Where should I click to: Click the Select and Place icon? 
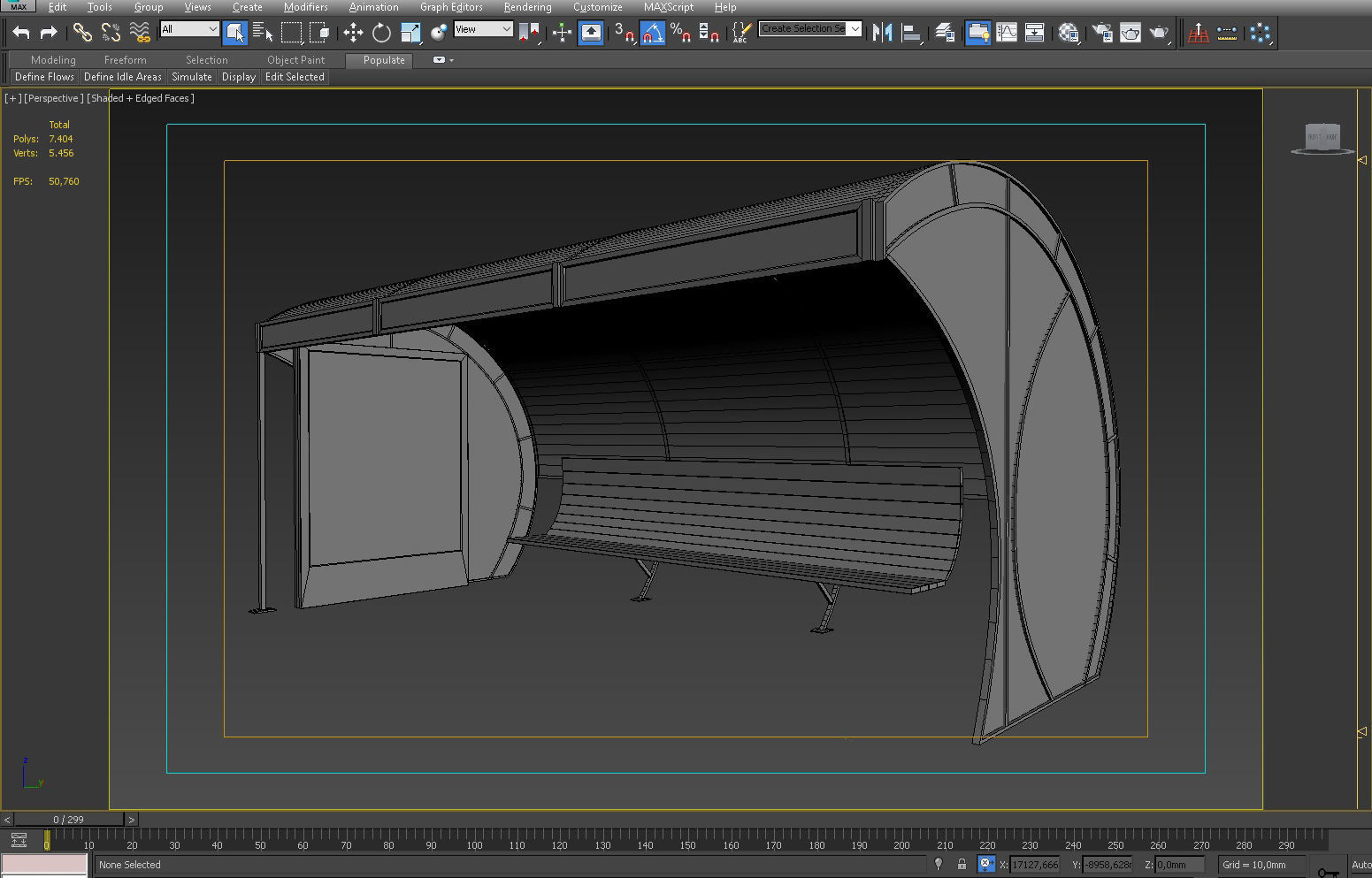[439, 33]
